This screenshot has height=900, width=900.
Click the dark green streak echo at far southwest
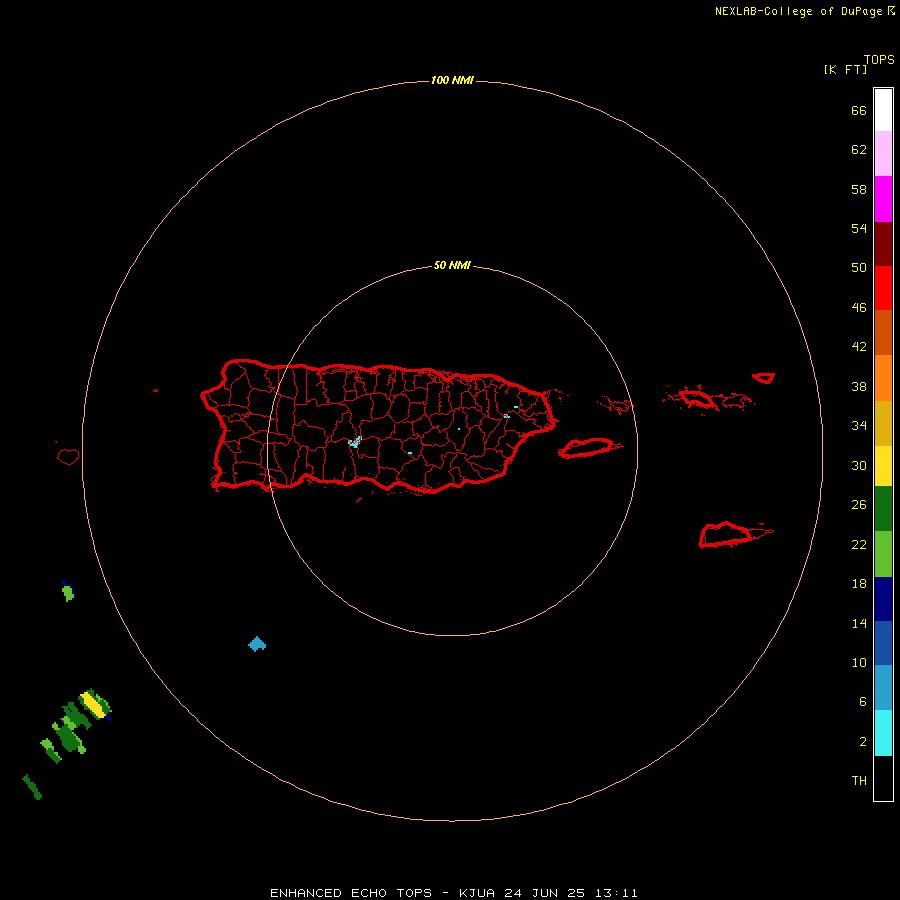(x=32, y=787)
